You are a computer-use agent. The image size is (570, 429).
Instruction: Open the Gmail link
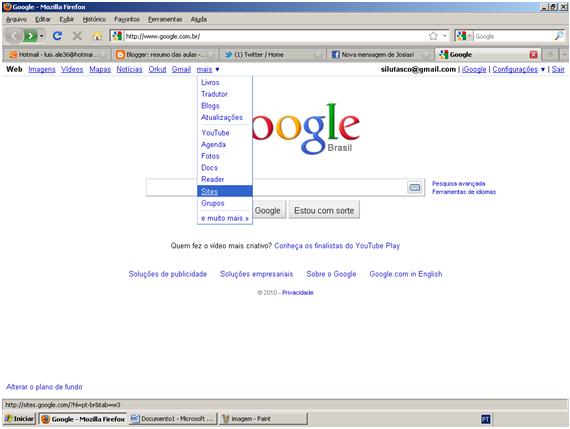[181, 69]
